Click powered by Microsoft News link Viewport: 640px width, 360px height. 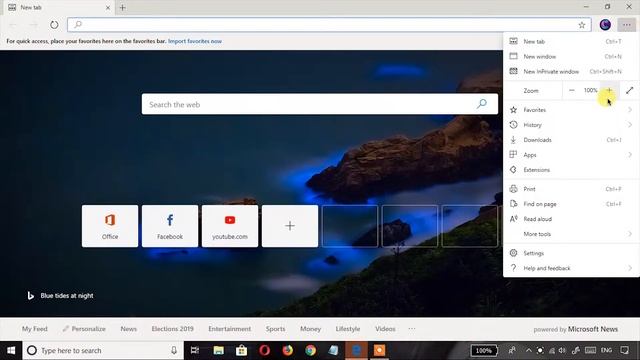(576, 329)
